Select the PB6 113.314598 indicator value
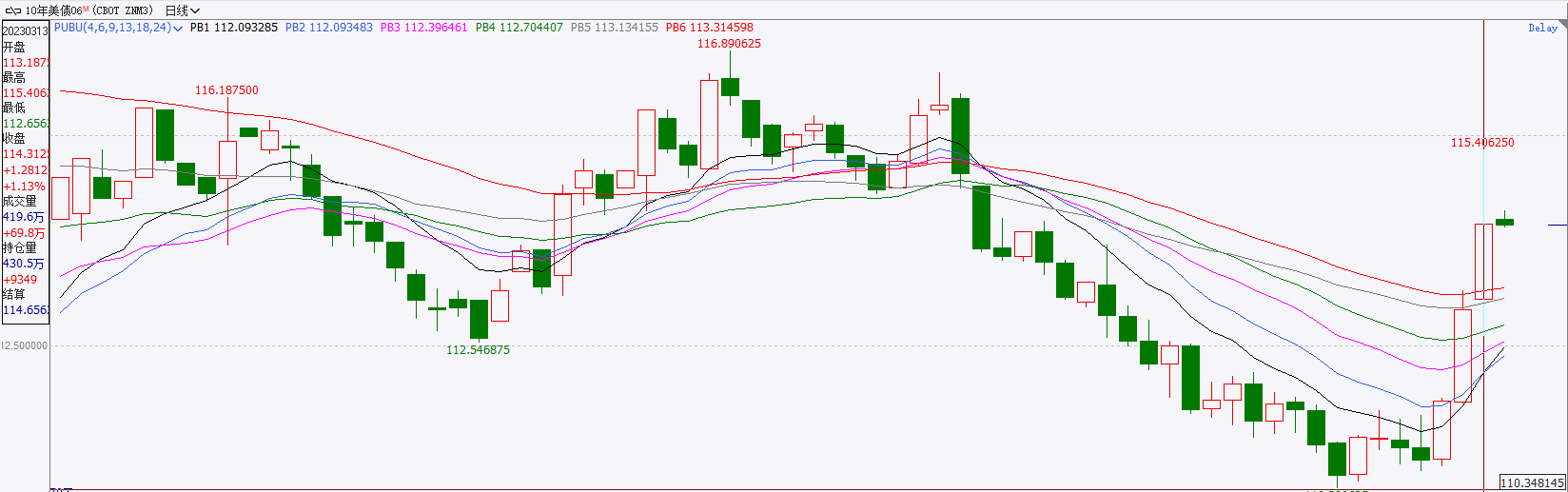This screenshot has height=492, width=1568. click(x=710, y=28)
